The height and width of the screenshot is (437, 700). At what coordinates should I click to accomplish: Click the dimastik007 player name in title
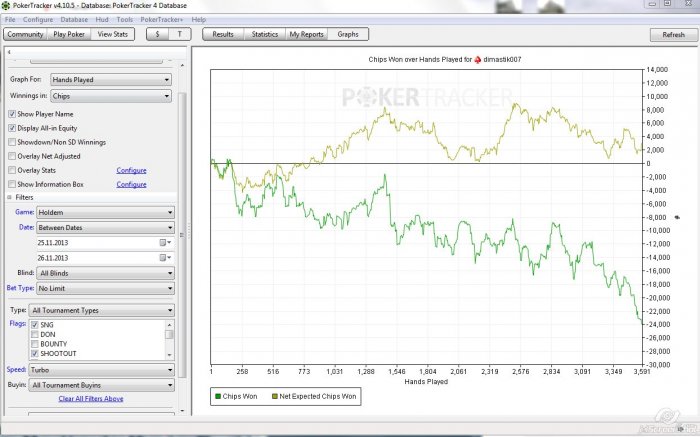[502, 59]
